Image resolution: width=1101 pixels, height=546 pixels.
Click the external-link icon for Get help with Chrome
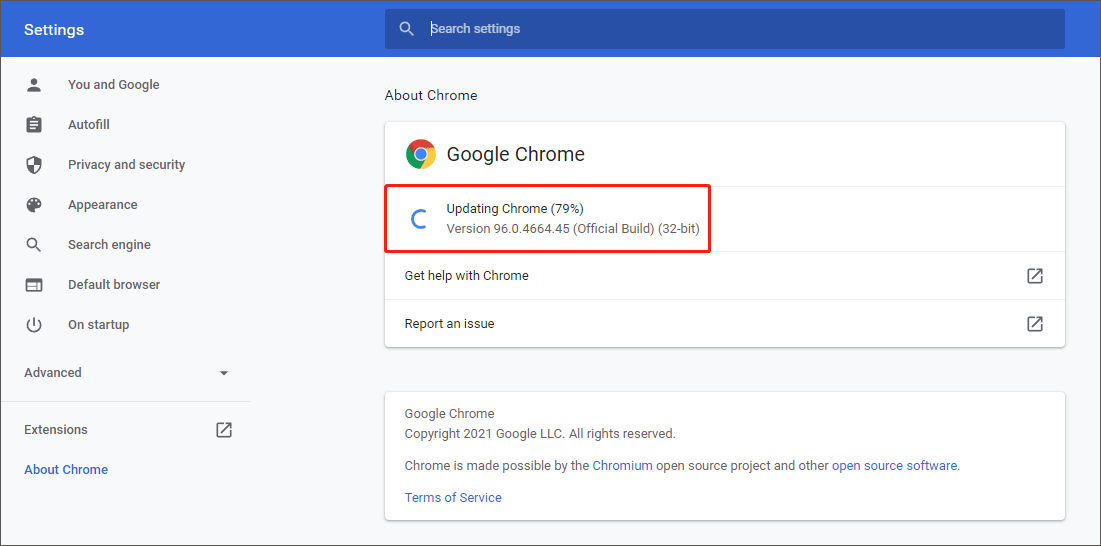point(1034,276)
